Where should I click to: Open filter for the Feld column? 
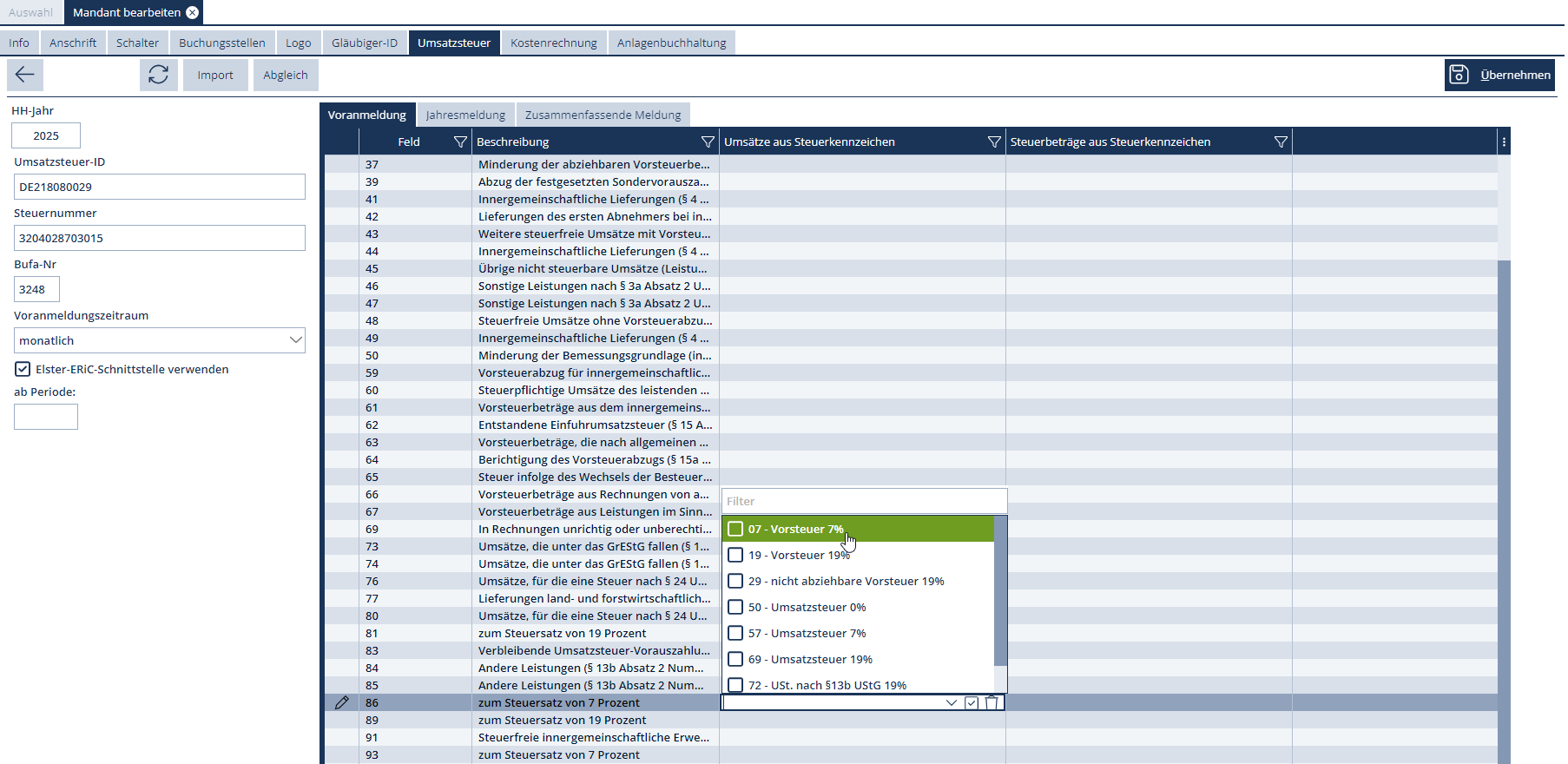(460, 142)
